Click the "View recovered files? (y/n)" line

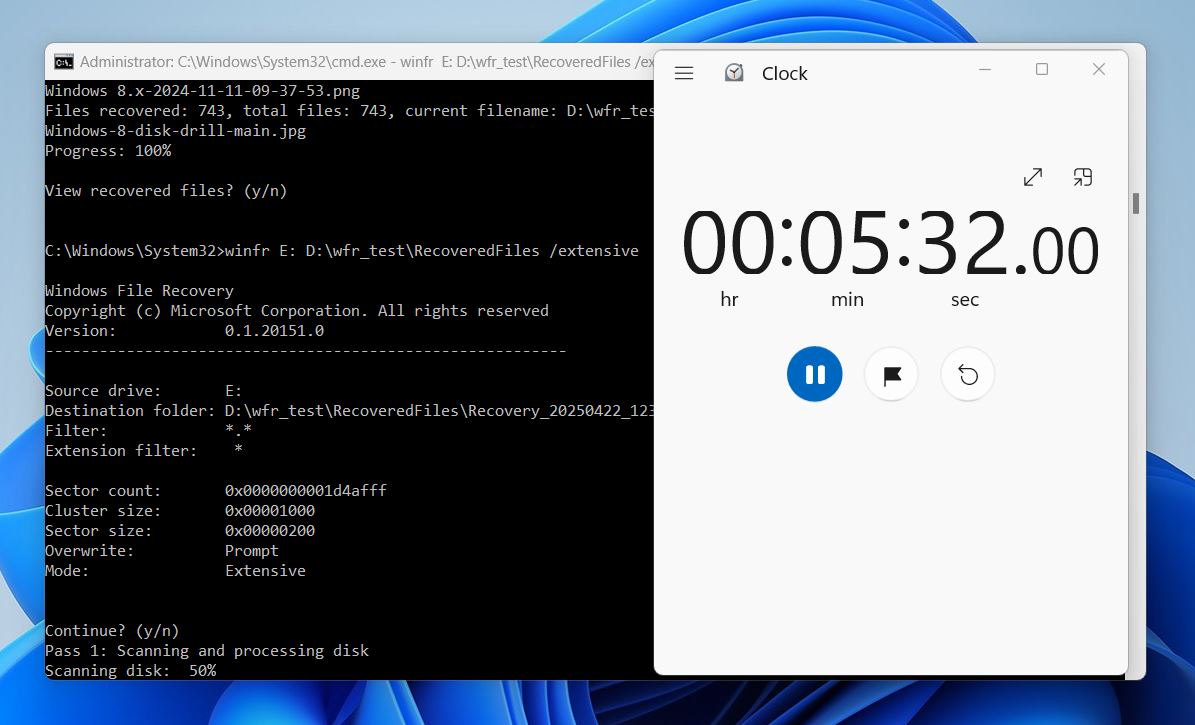pos(166,190)
